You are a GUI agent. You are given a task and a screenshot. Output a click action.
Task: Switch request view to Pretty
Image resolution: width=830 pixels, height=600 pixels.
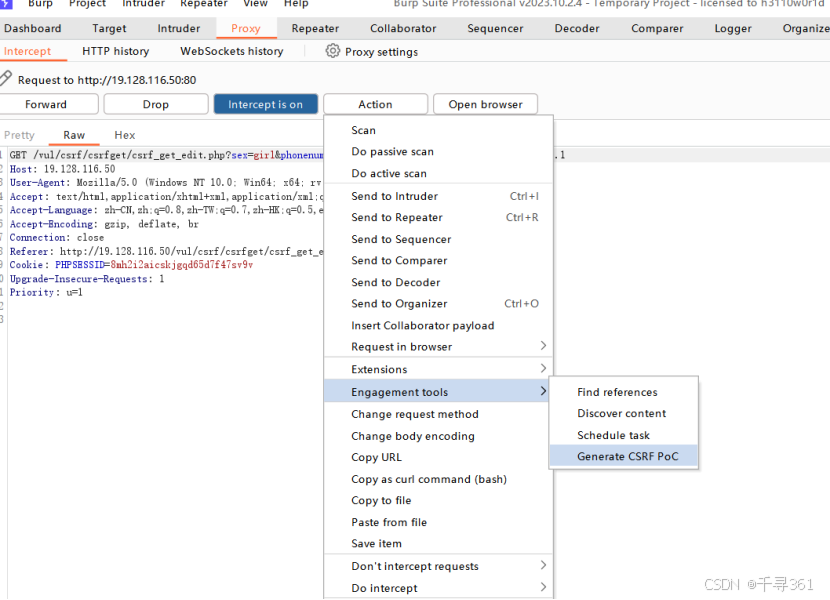click(x=20, y=135)
